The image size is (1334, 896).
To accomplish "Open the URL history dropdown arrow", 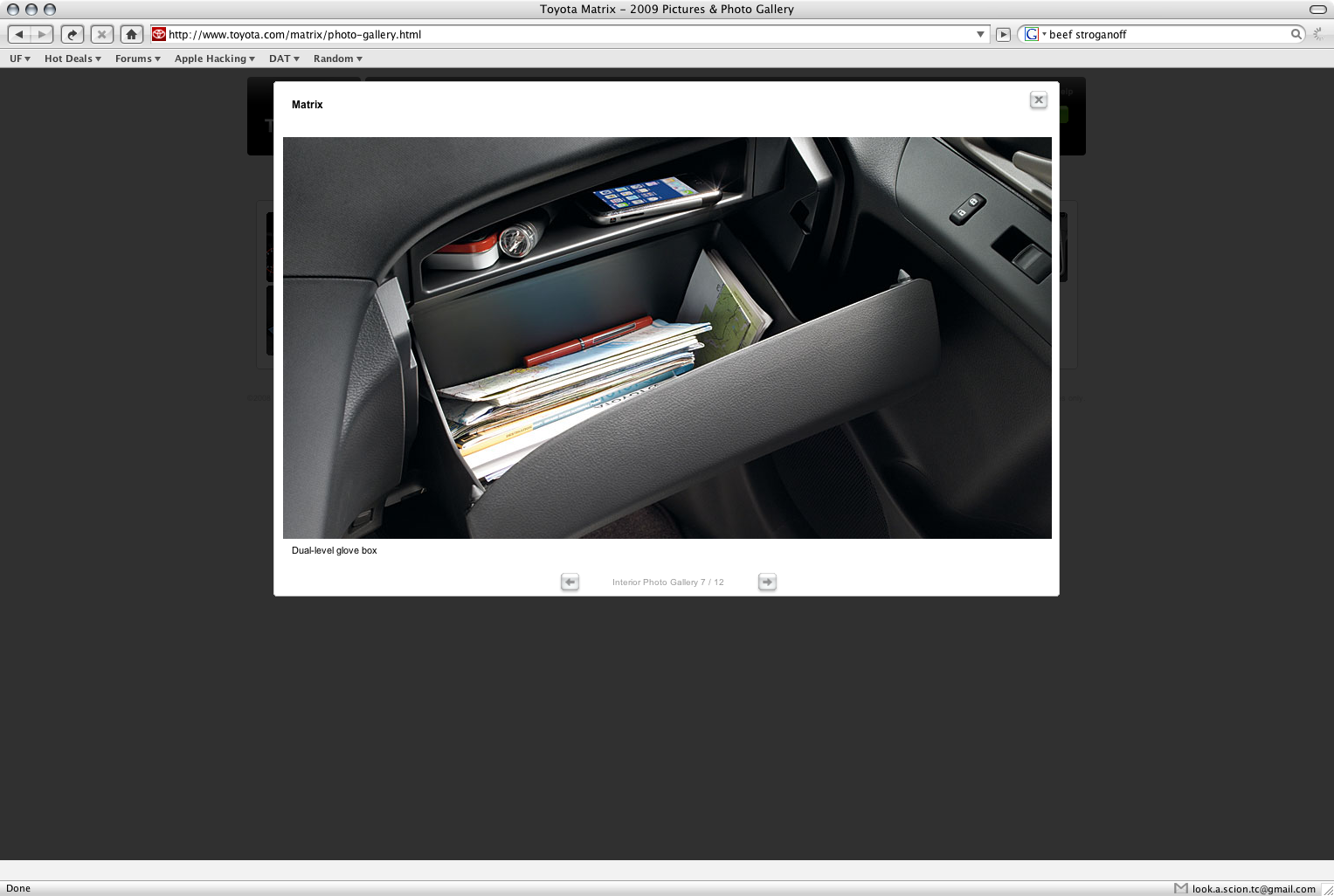I will [x=980, y=34].
